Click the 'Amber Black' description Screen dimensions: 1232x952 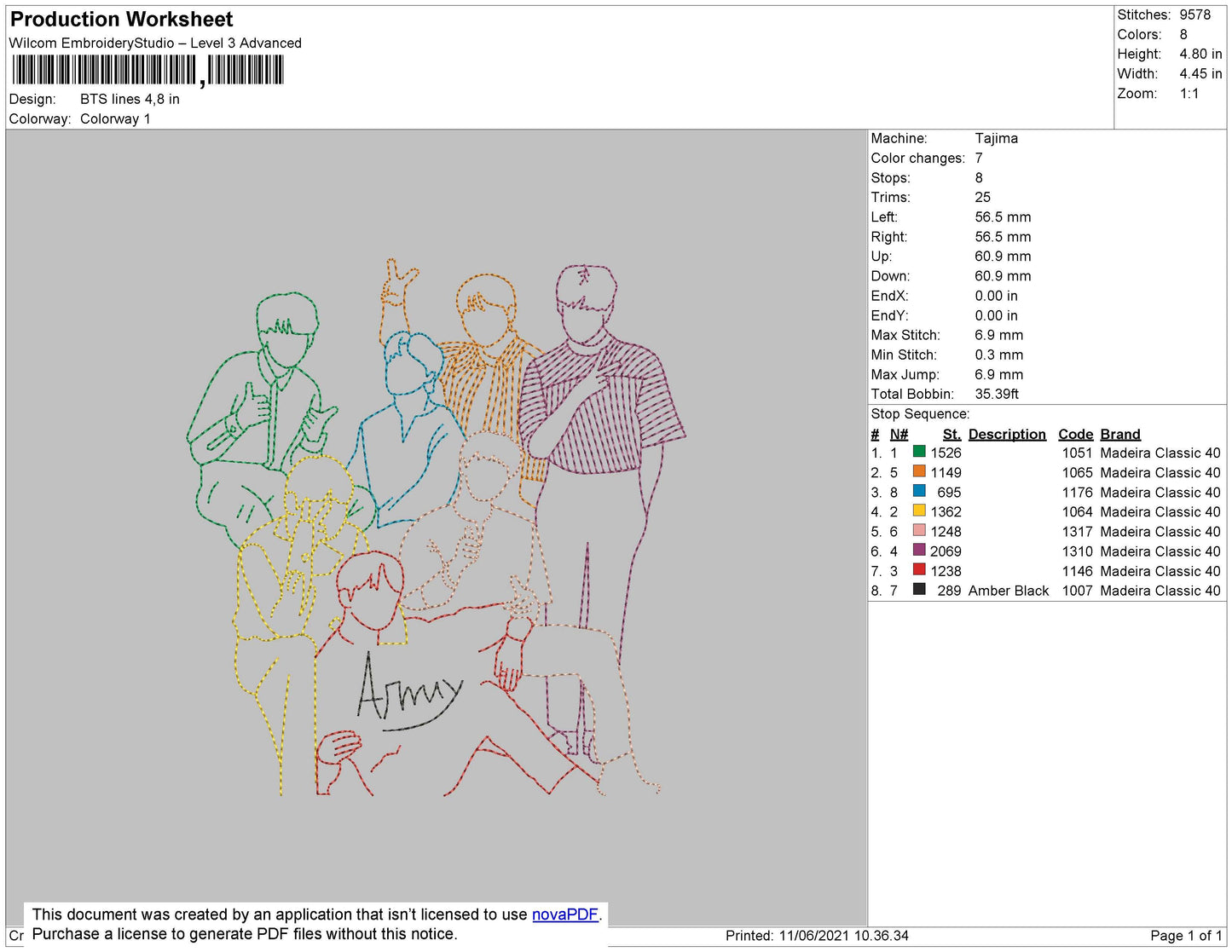click(1009, 591)
